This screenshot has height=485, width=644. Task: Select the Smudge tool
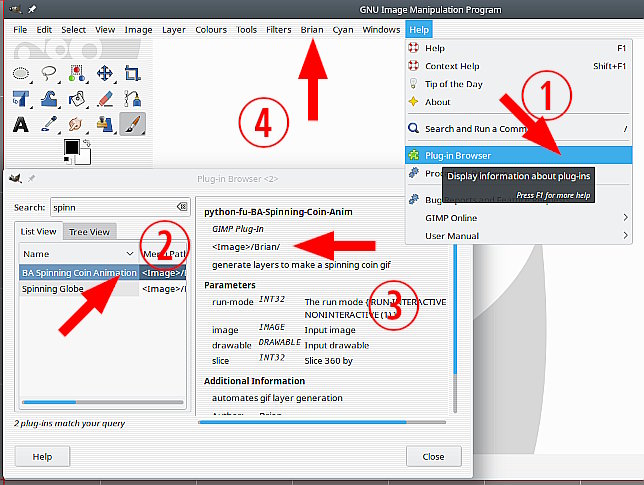(x=75, y=124)
